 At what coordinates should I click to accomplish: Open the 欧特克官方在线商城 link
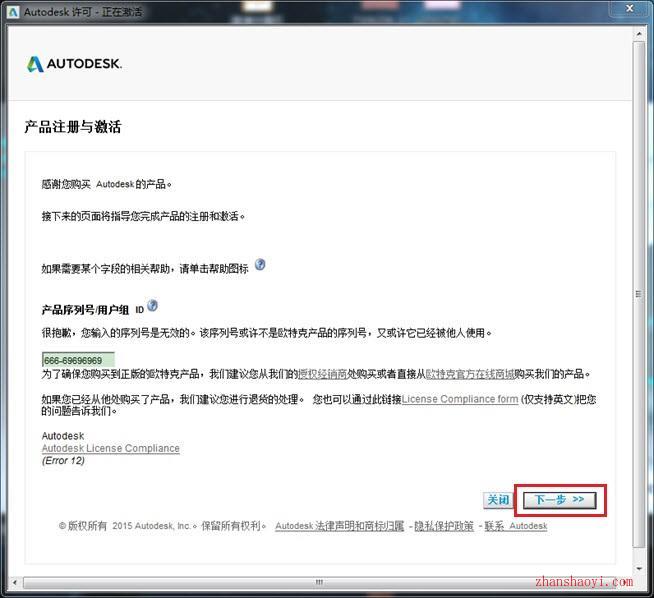(x=470, y=374)
